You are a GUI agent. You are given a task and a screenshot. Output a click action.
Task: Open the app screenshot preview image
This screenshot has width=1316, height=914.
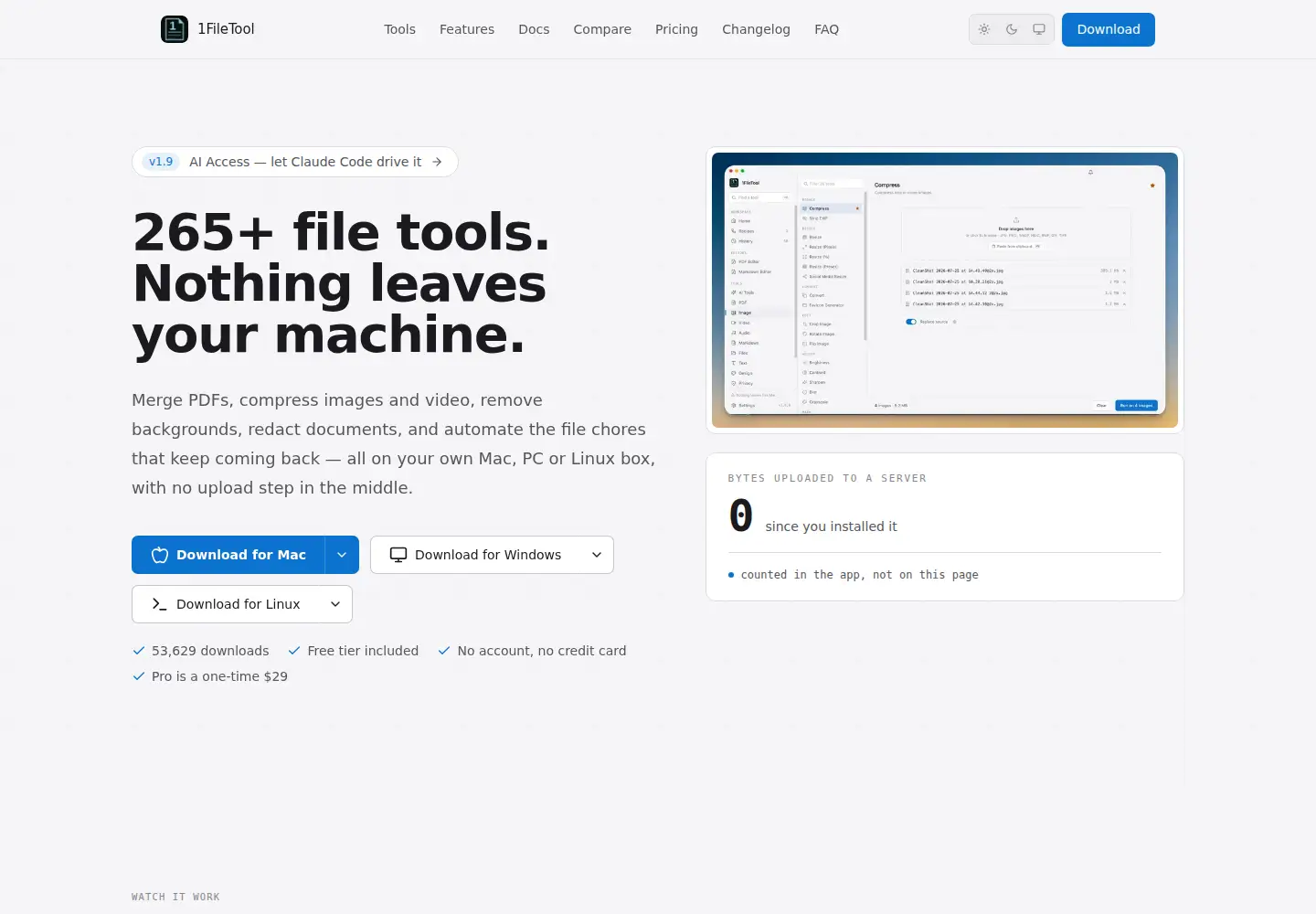point(945,290)
